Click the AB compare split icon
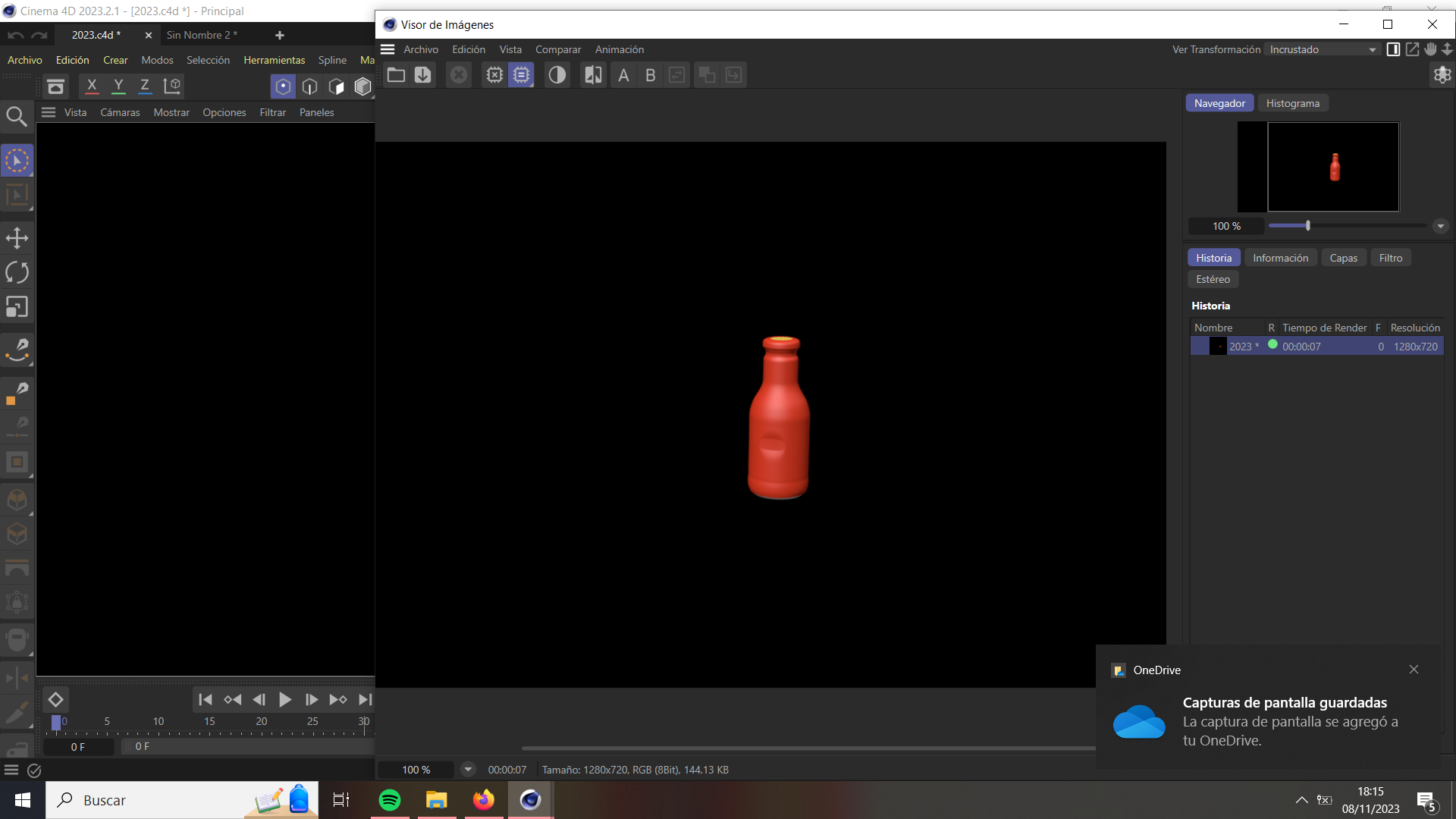Screen dimensions: 1456x819 [x=593, y=75]
